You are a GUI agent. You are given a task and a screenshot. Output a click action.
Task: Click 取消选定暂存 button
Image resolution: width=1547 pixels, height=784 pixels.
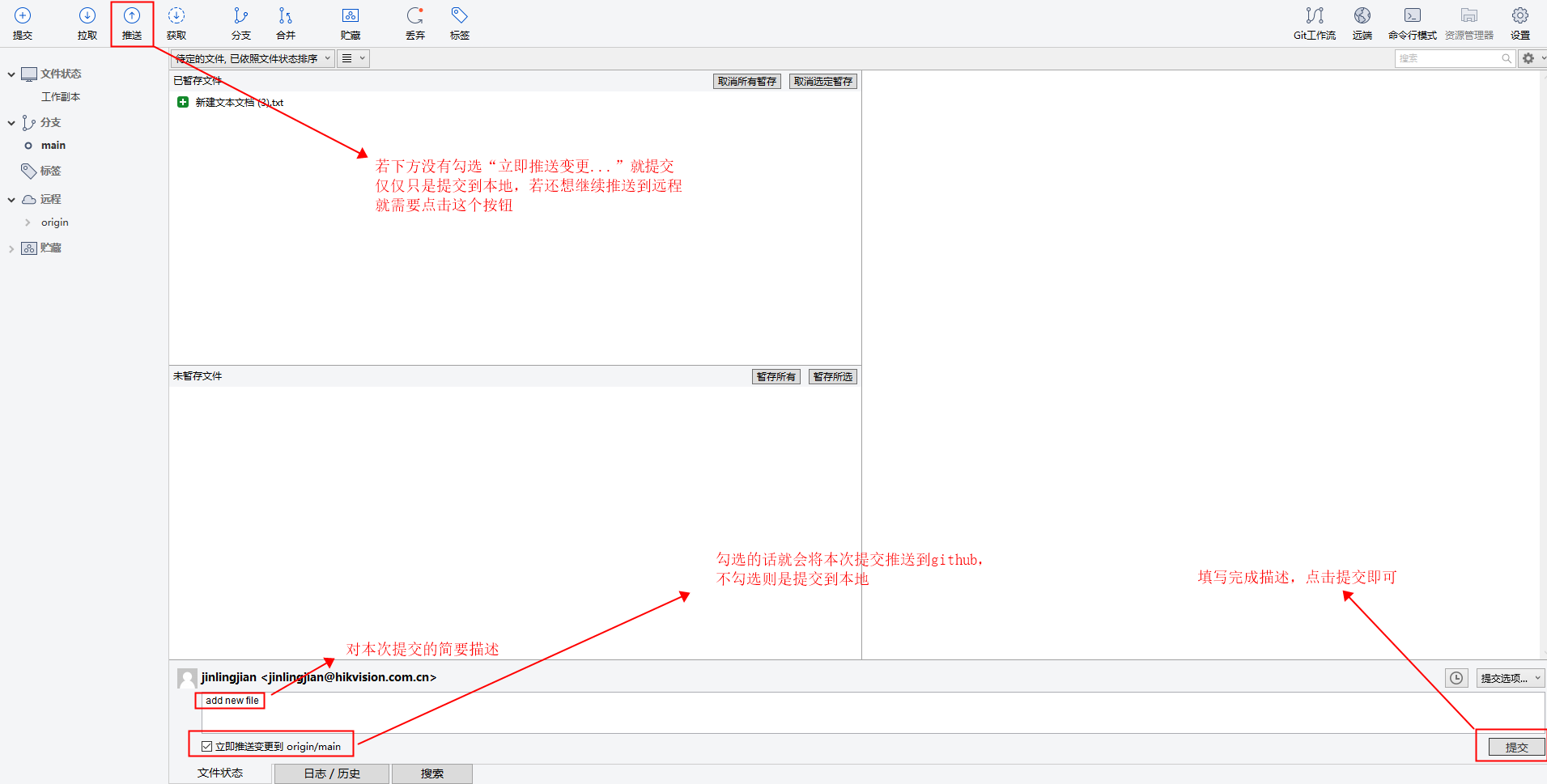(823, 81)
